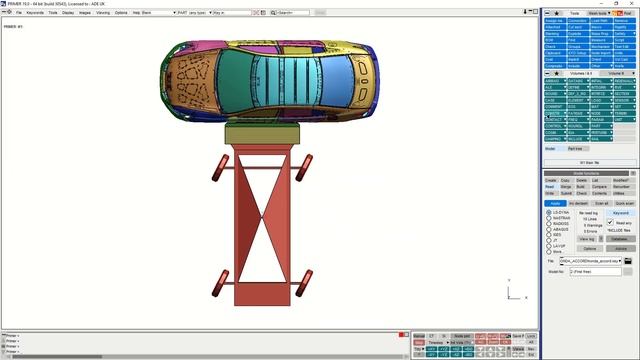
Task: Select the More radio button
Action: (549, 252)
